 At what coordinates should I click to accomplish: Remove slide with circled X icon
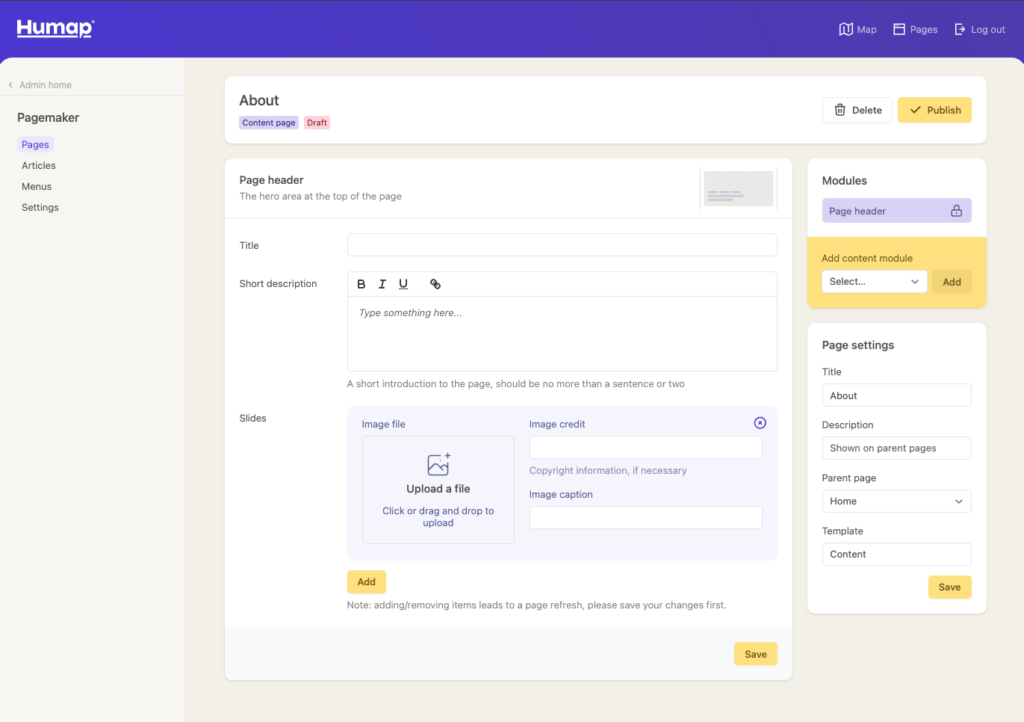(760, 423)
